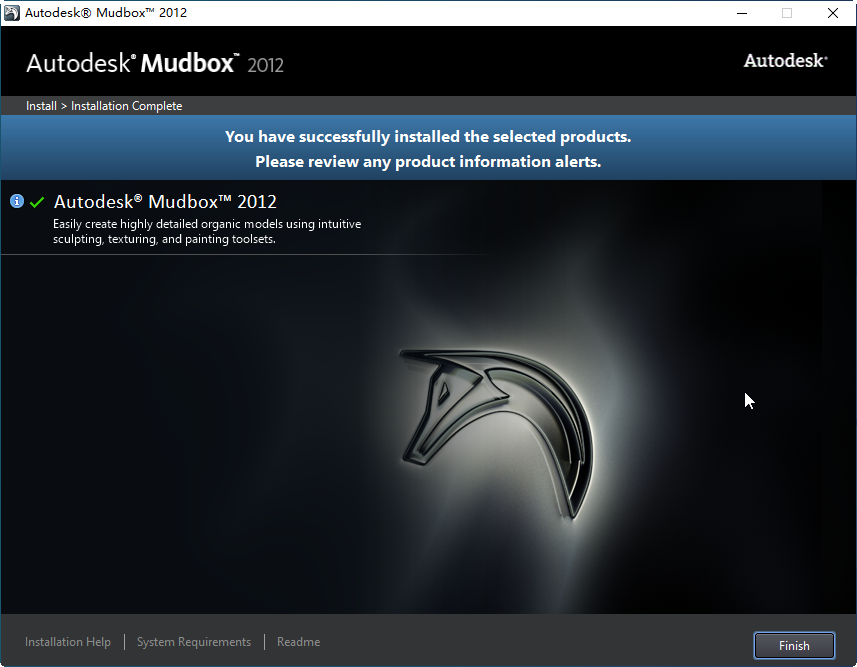
Task: Click the Mudbox app icon in title bar
Action: [x=11, y=13]
